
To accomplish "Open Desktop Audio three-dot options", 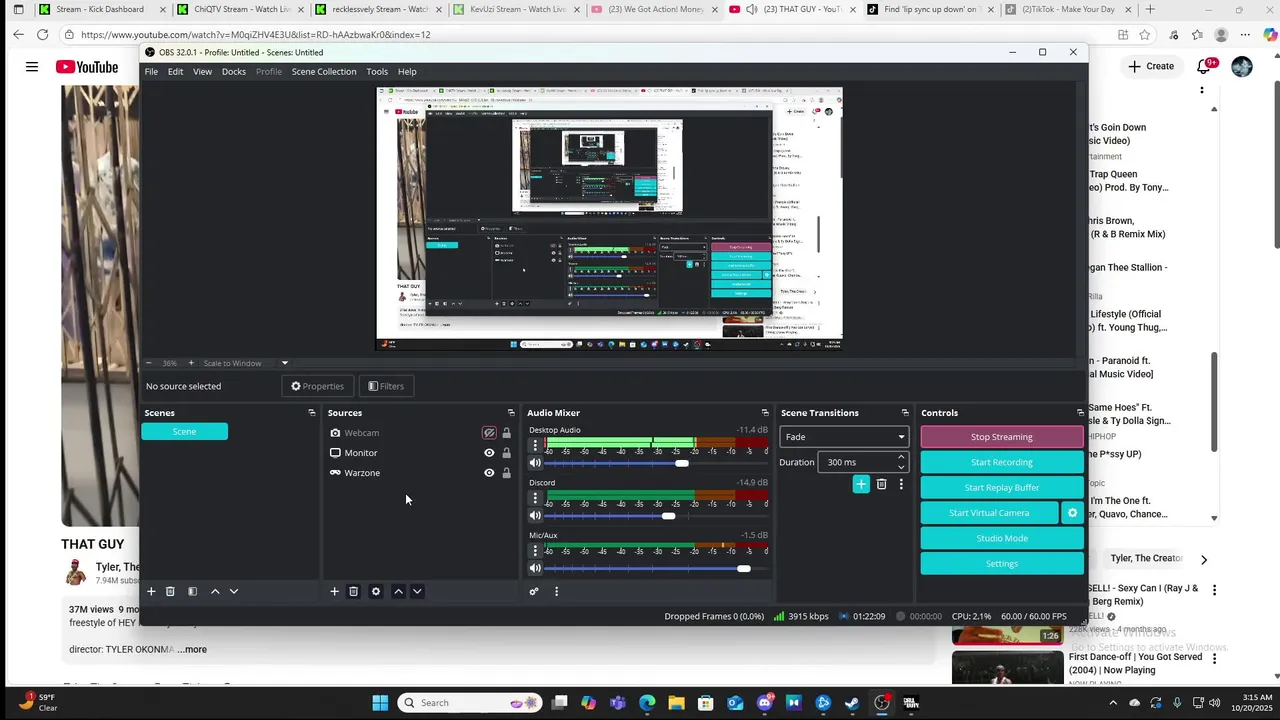I will 535,445.
